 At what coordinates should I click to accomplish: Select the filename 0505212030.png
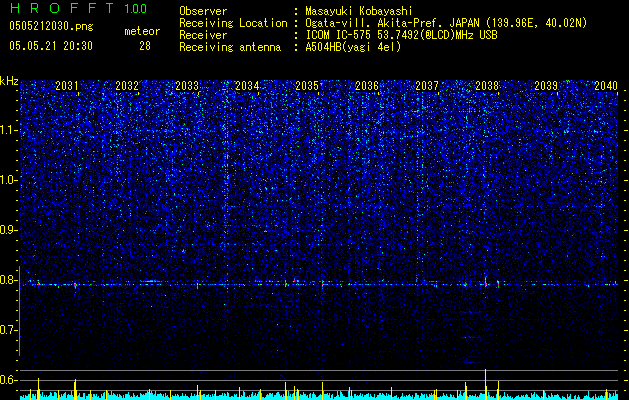pyautogui.click(x=51, y=26)
